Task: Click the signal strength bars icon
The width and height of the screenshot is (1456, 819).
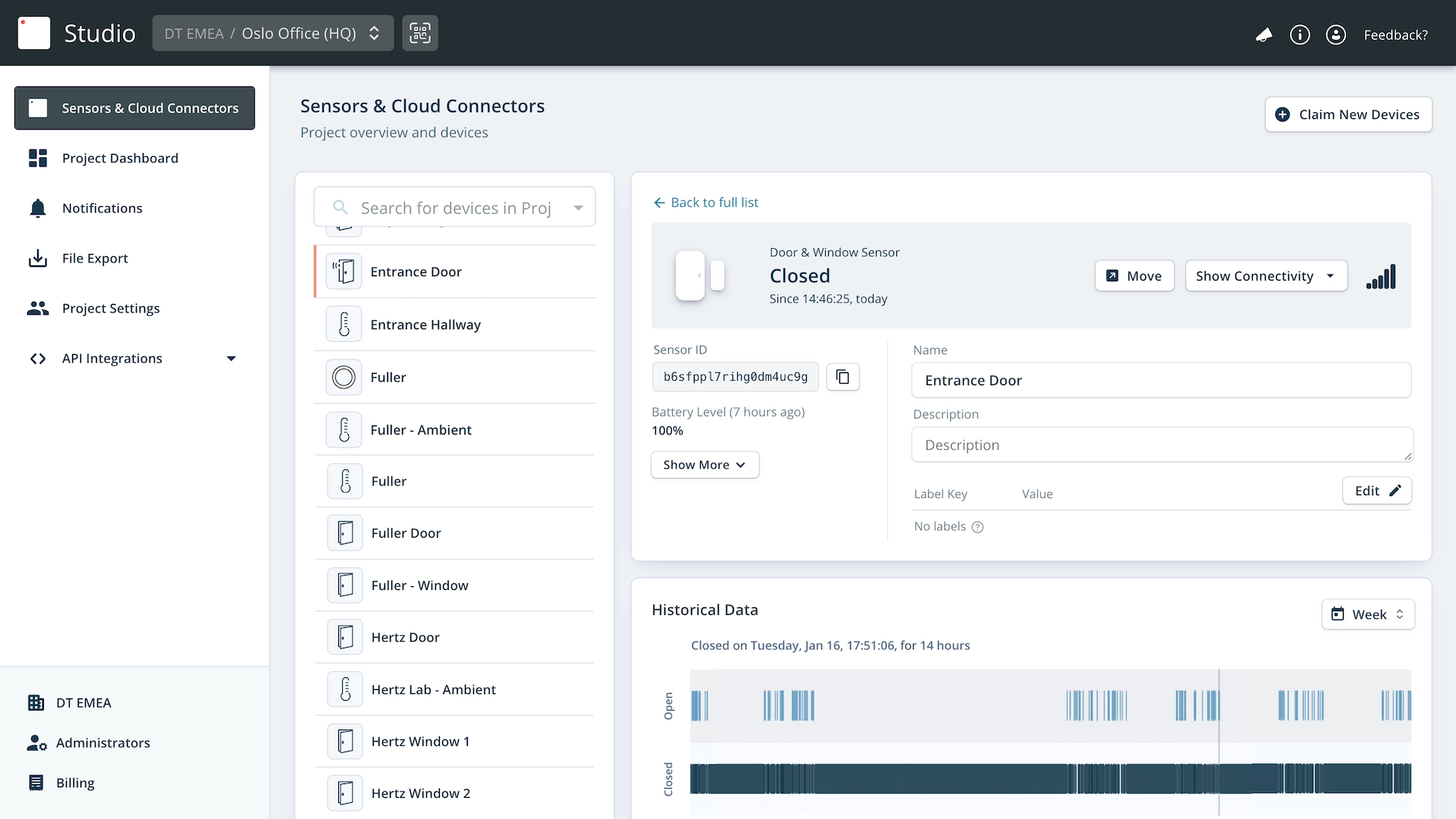Action: (1381, 277)
